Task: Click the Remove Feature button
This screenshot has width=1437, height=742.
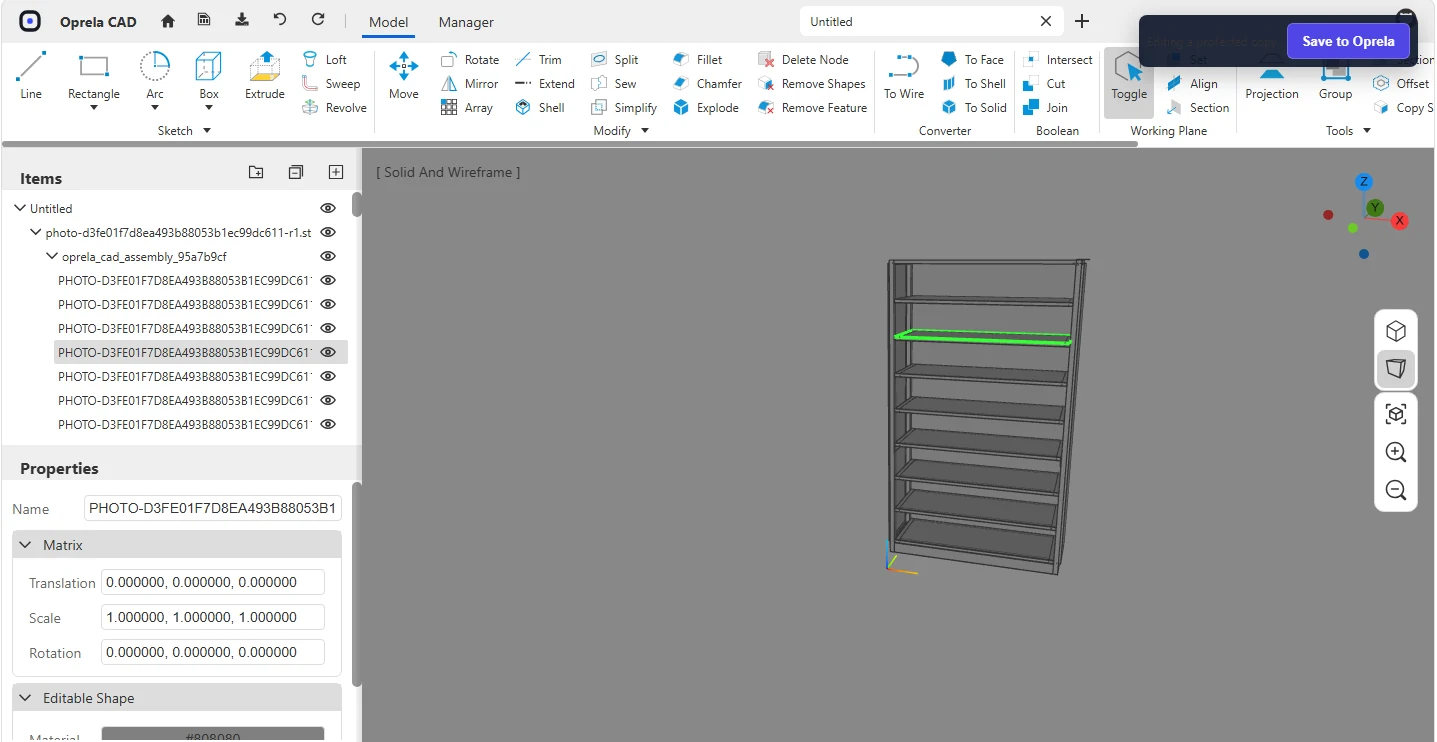Action: (x=812, y=108)
